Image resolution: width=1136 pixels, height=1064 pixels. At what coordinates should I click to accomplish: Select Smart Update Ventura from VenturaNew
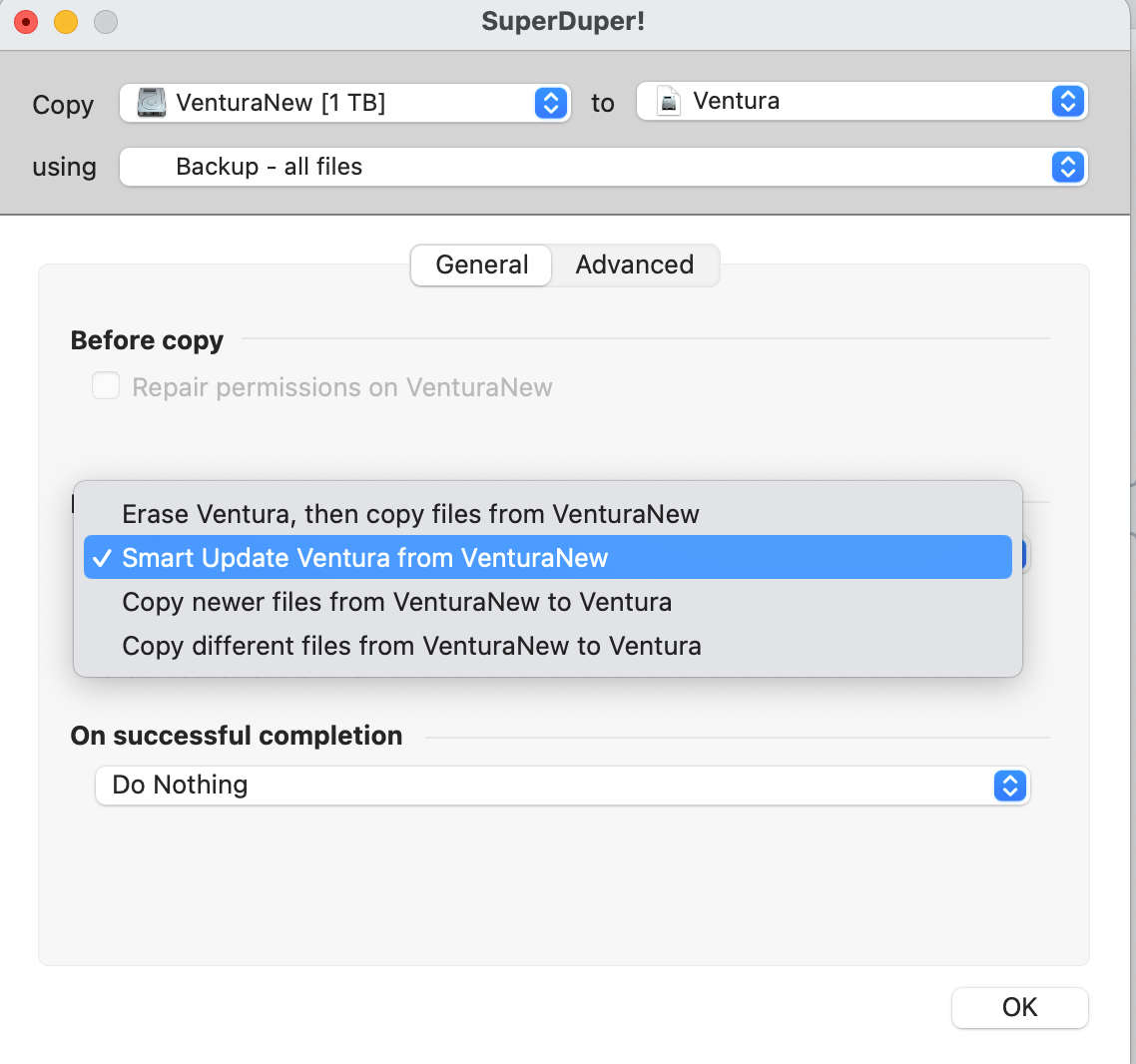365,558
